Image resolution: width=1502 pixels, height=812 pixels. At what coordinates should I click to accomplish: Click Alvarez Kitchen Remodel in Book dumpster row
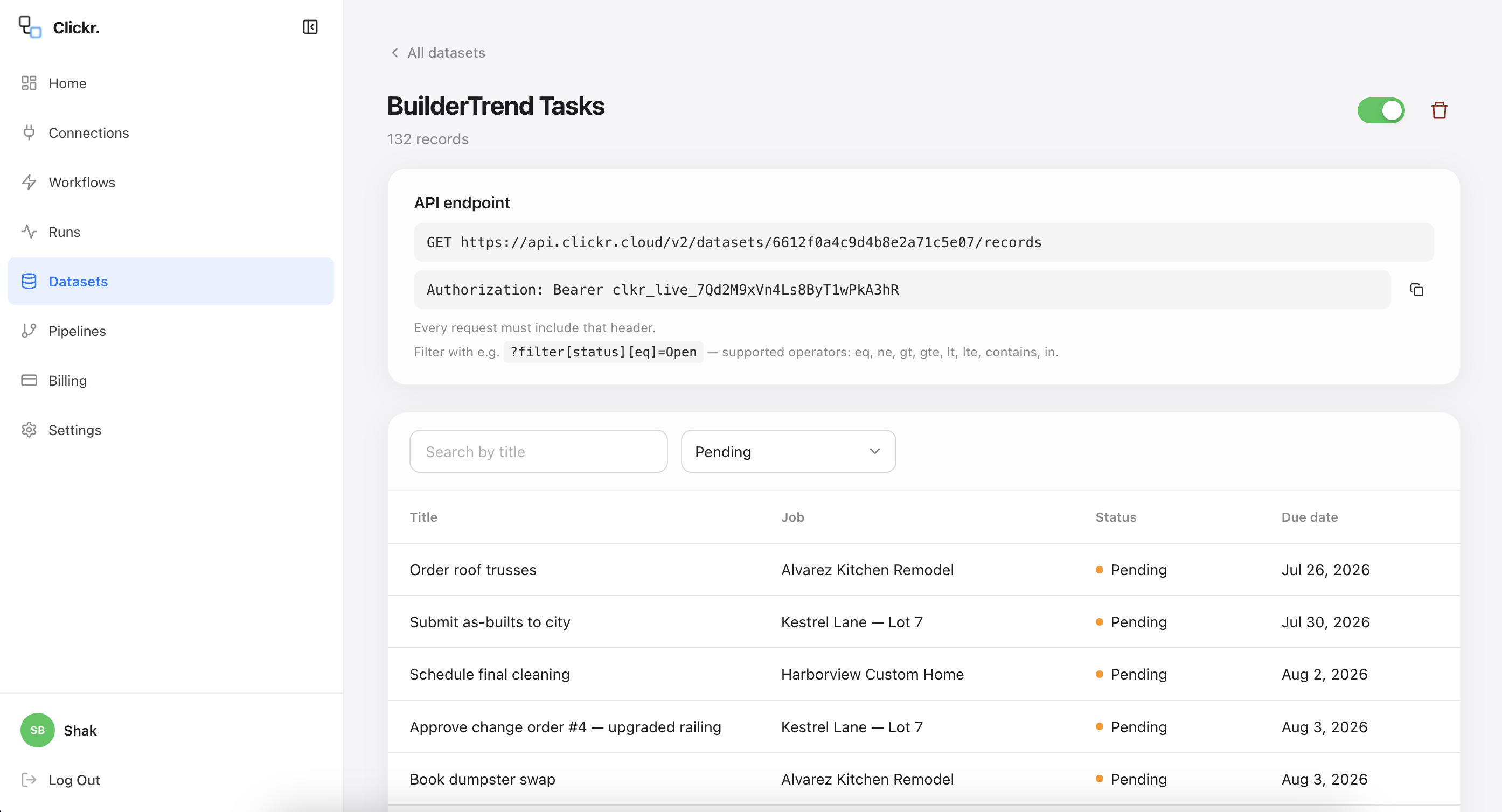(x=867, y=779)
